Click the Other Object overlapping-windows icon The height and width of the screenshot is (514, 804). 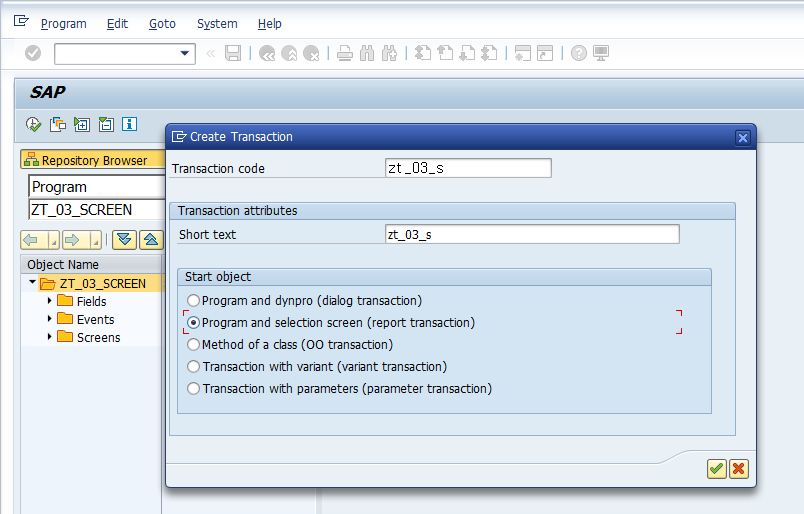pyautogui.click(x=57, y=124)
